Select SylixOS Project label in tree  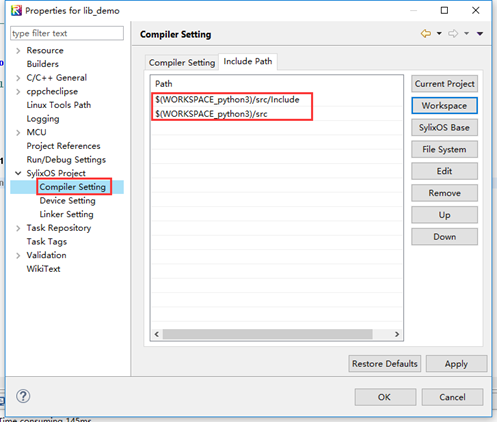tap(56, 173)
